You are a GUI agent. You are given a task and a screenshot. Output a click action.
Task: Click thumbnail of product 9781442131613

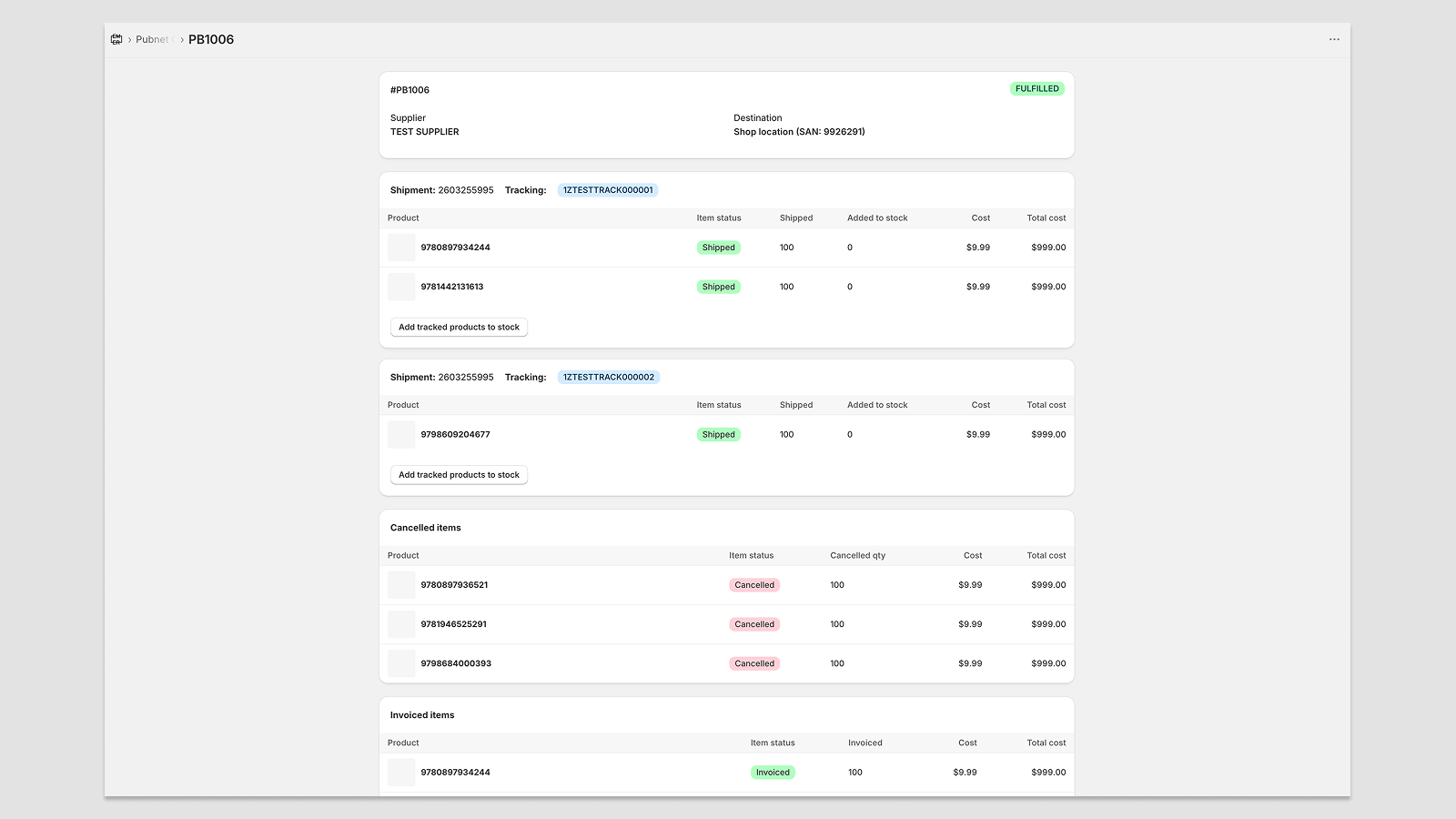(401, 287)
